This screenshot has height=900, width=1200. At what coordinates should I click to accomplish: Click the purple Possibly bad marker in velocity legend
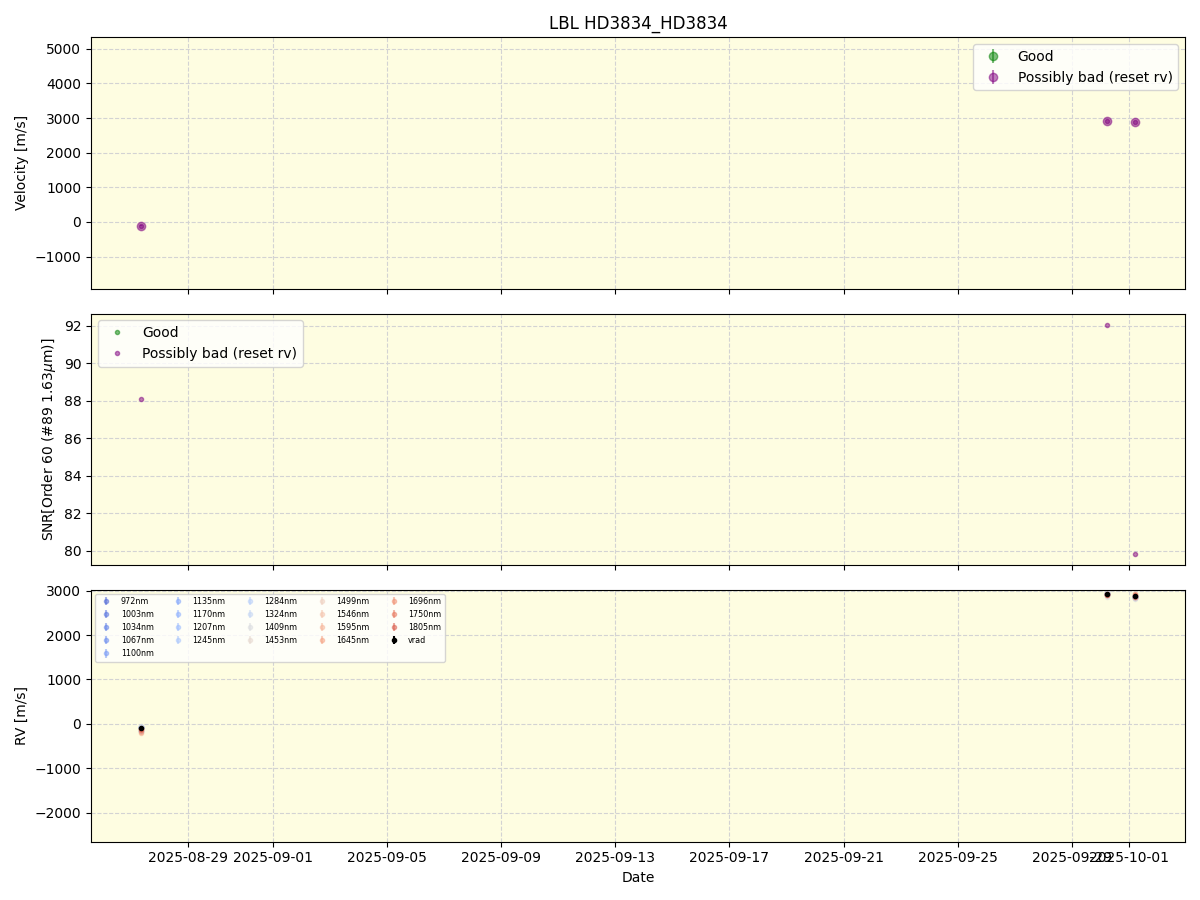tap(993, 77)
